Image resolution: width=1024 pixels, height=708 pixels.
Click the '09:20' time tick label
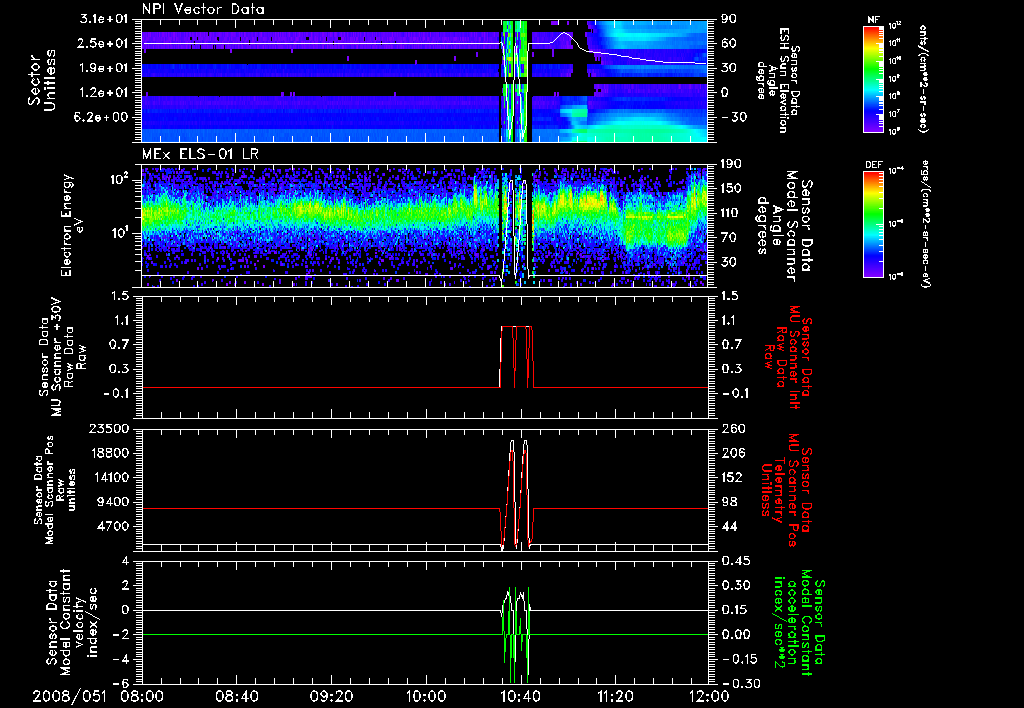coord(332,697)
